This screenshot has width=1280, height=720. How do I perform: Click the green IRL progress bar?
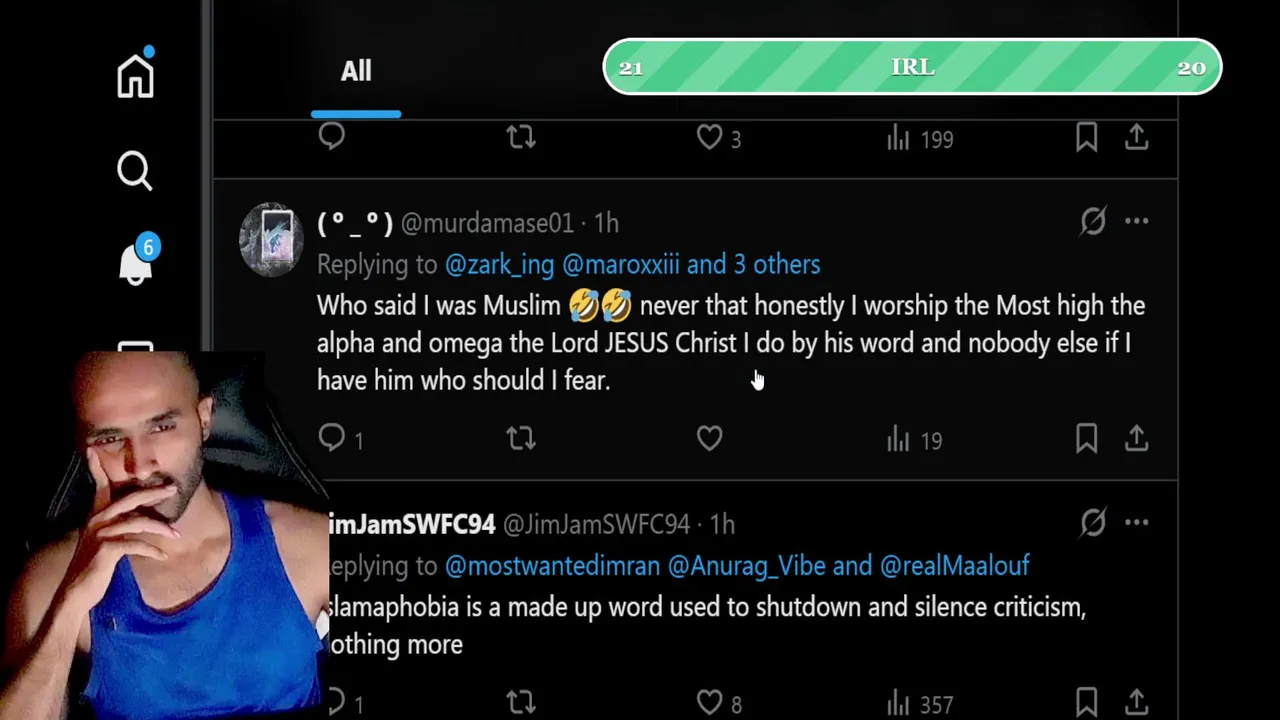(x=912, y=67)
